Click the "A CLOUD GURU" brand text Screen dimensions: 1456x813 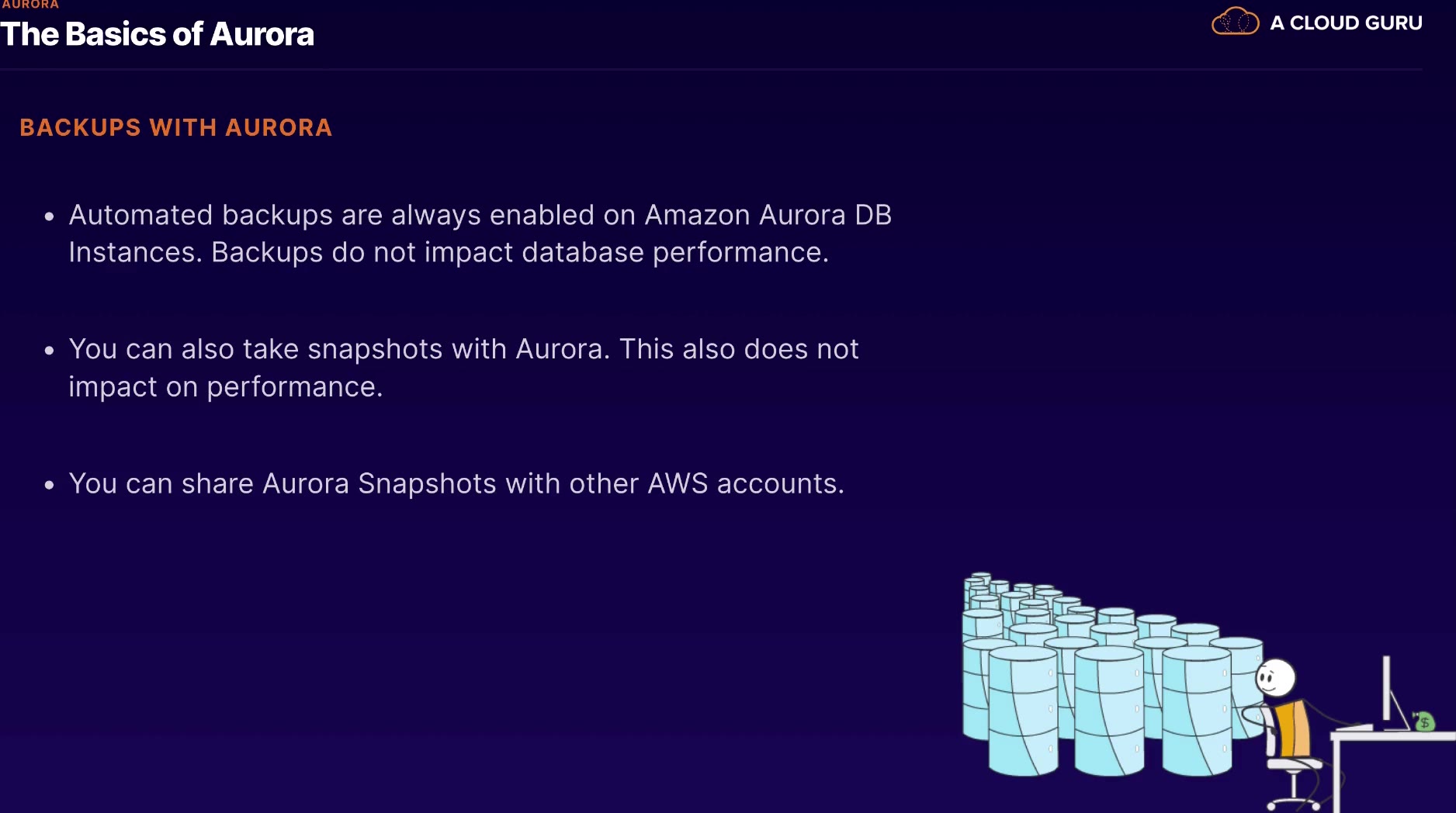tap(1346, 23)
